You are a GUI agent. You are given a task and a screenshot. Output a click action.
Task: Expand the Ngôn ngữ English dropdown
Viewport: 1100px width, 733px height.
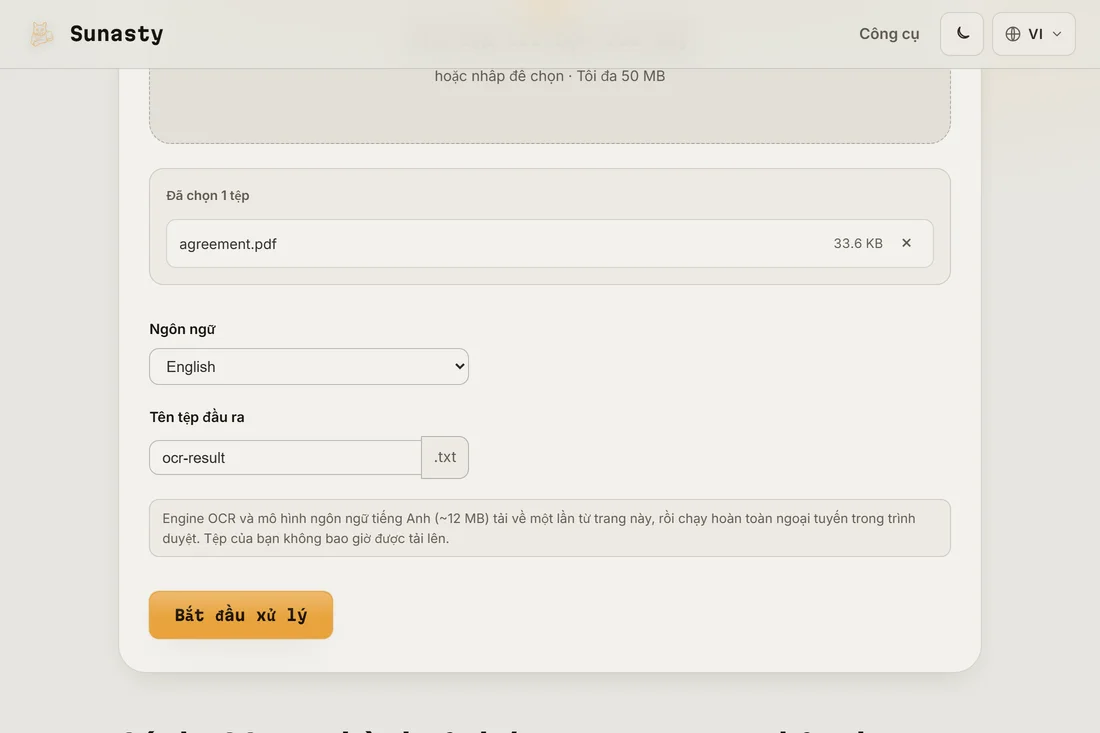(x=309, y=366)
